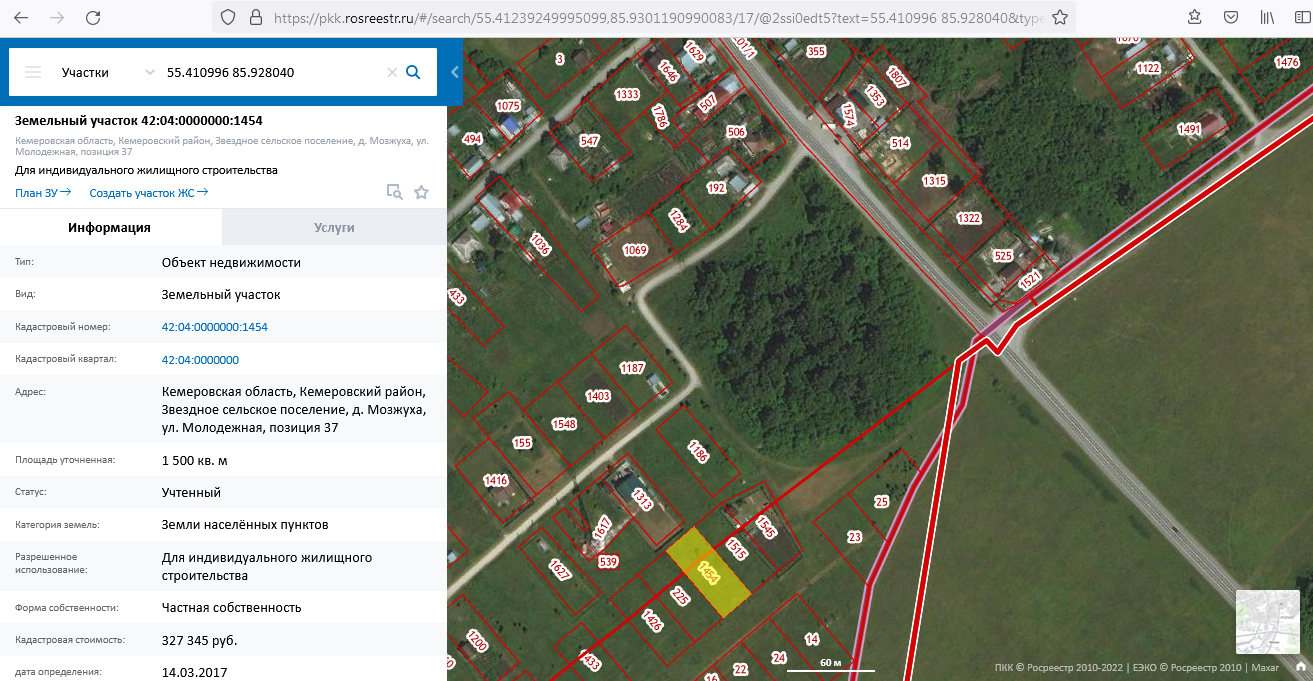1313x681 pixels.
Task: Select parcel 1403 on the map
Action: point(598,397)
